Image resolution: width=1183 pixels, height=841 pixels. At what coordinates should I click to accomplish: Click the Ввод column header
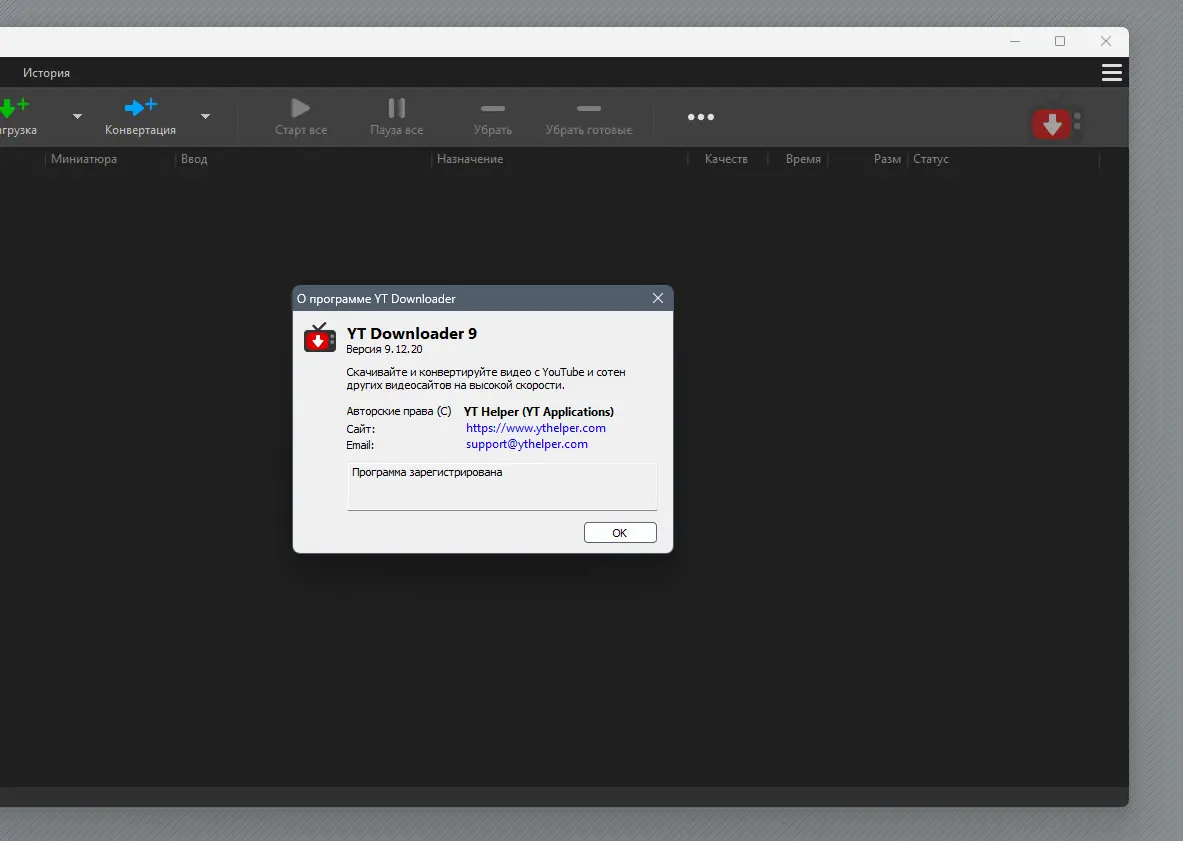(194, 159)
